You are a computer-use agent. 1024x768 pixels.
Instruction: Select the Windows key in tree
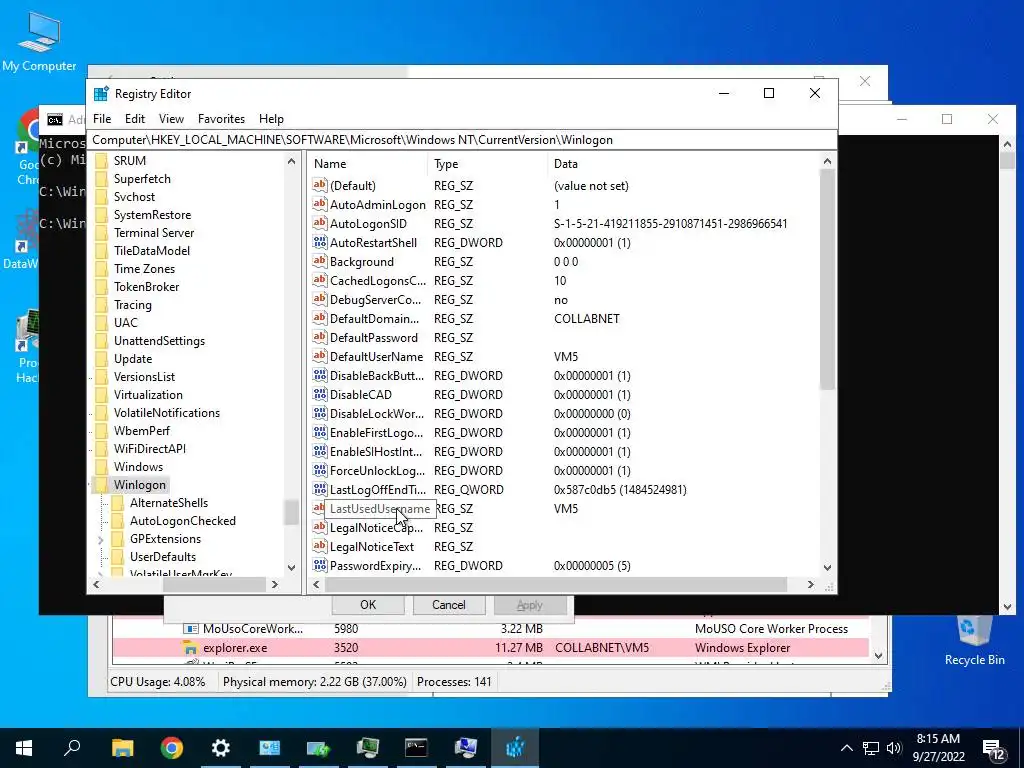pos(138,467)
